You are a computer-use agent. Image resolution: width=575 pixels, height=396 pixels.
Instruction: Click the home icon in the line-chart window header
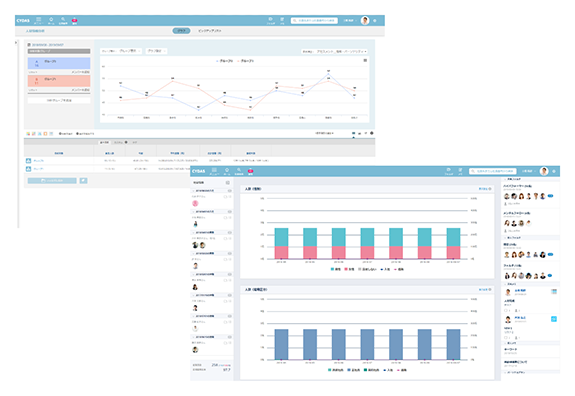[51, 20]
